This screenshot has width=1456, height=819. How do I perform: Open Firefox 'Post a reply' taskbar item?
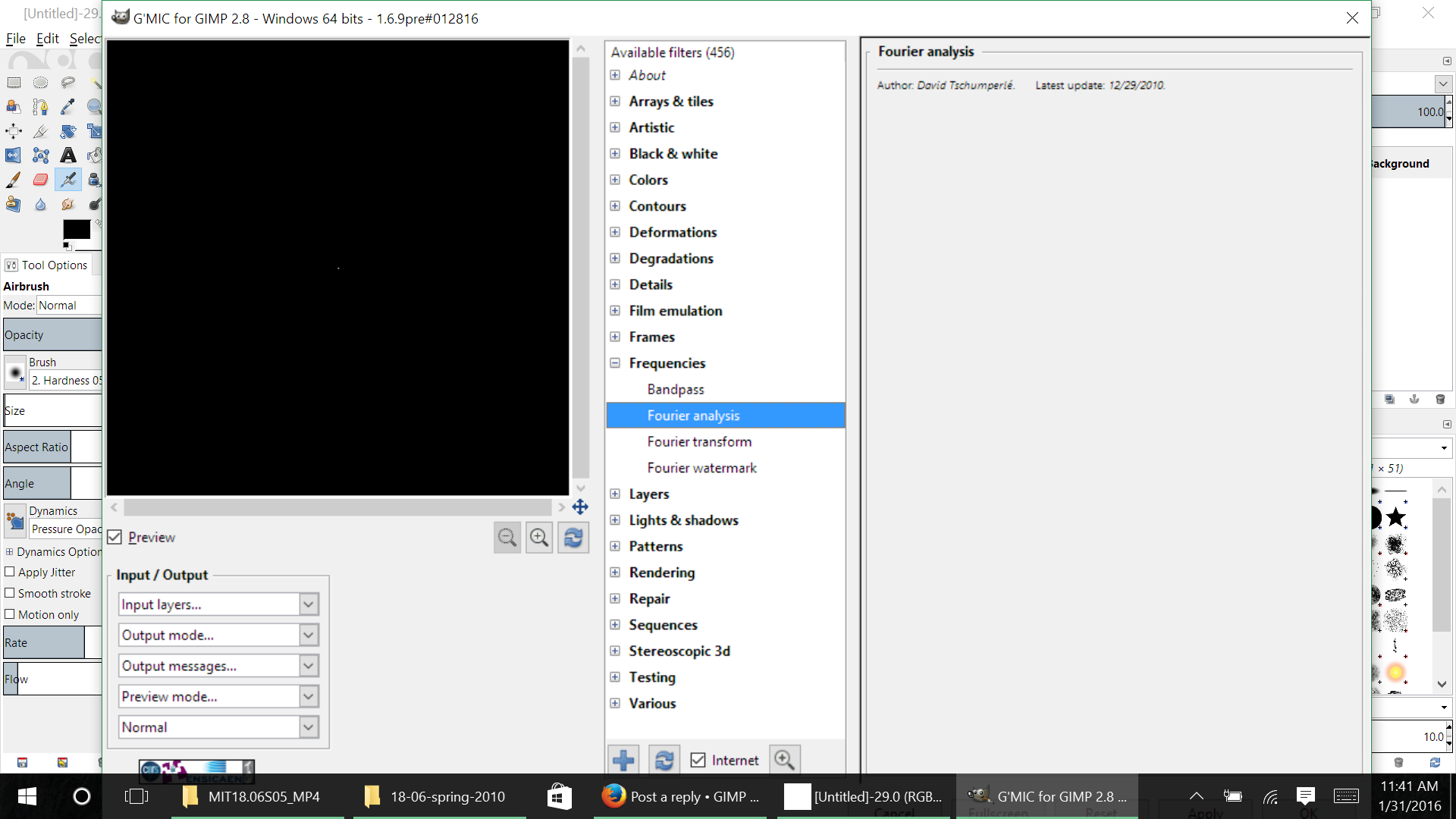(x=680, y=796)
